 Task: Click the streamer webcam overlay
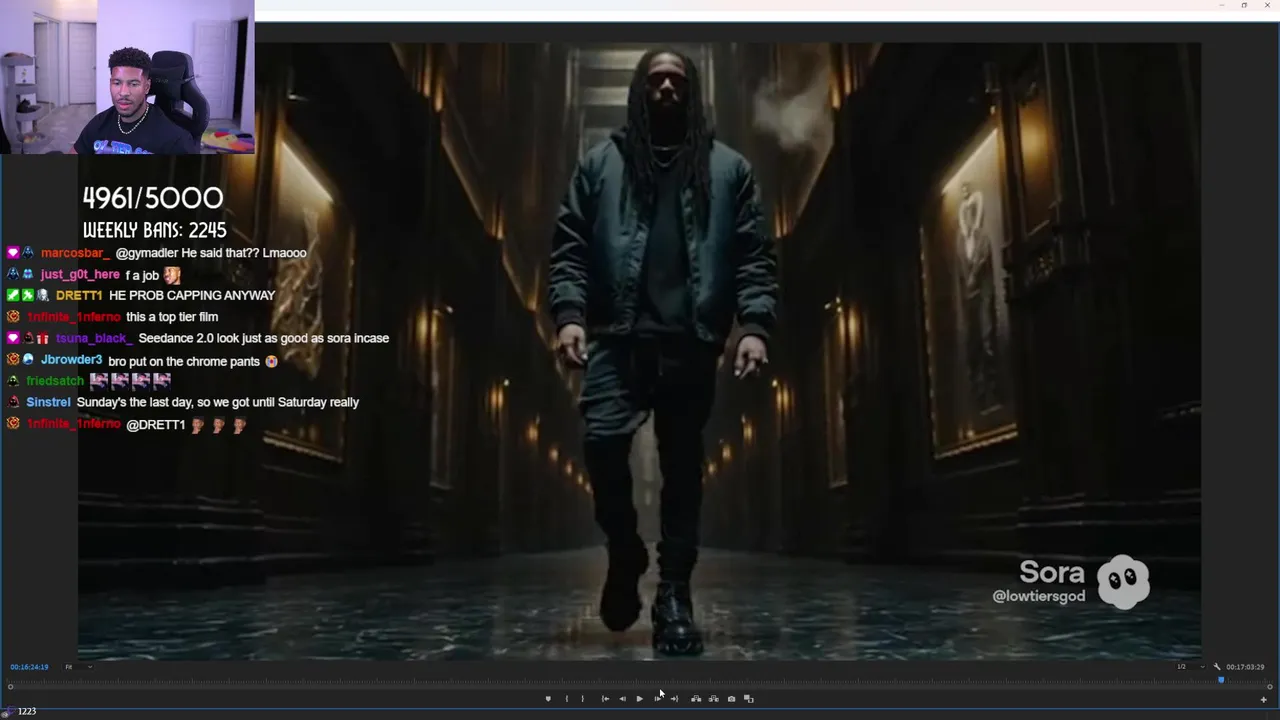pos(127,77)
